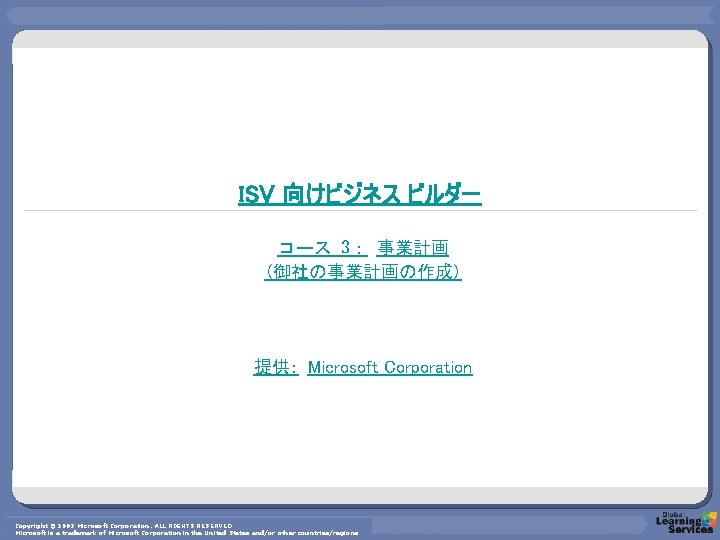This screenshot has height=540, width=720.
Task: Click the Global Learning Services logo
Action: pyautogui.click(x=686, y=523)
